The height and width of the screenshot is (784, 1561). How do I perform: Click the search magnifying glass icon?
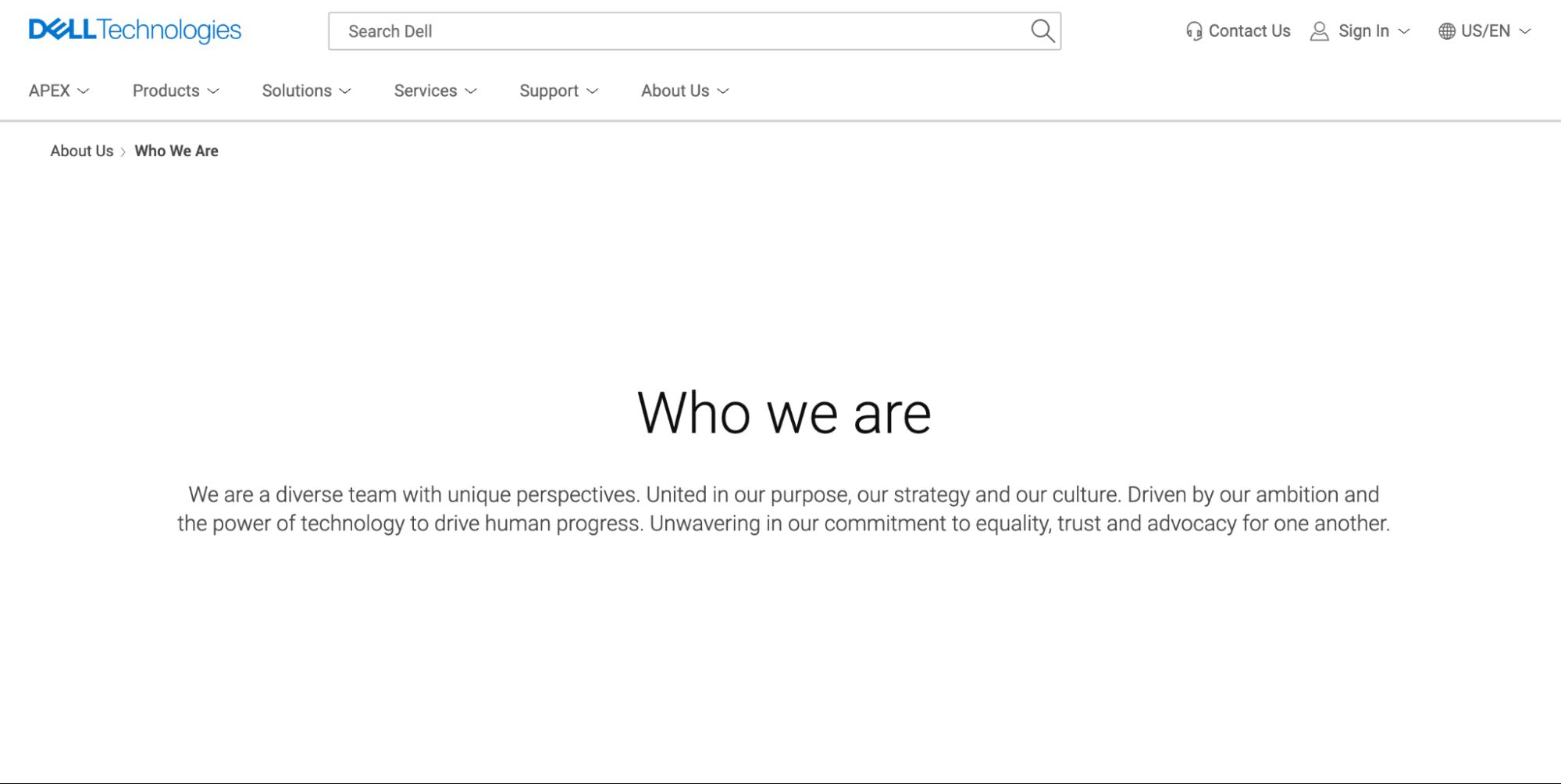(x=1042, y=31)
